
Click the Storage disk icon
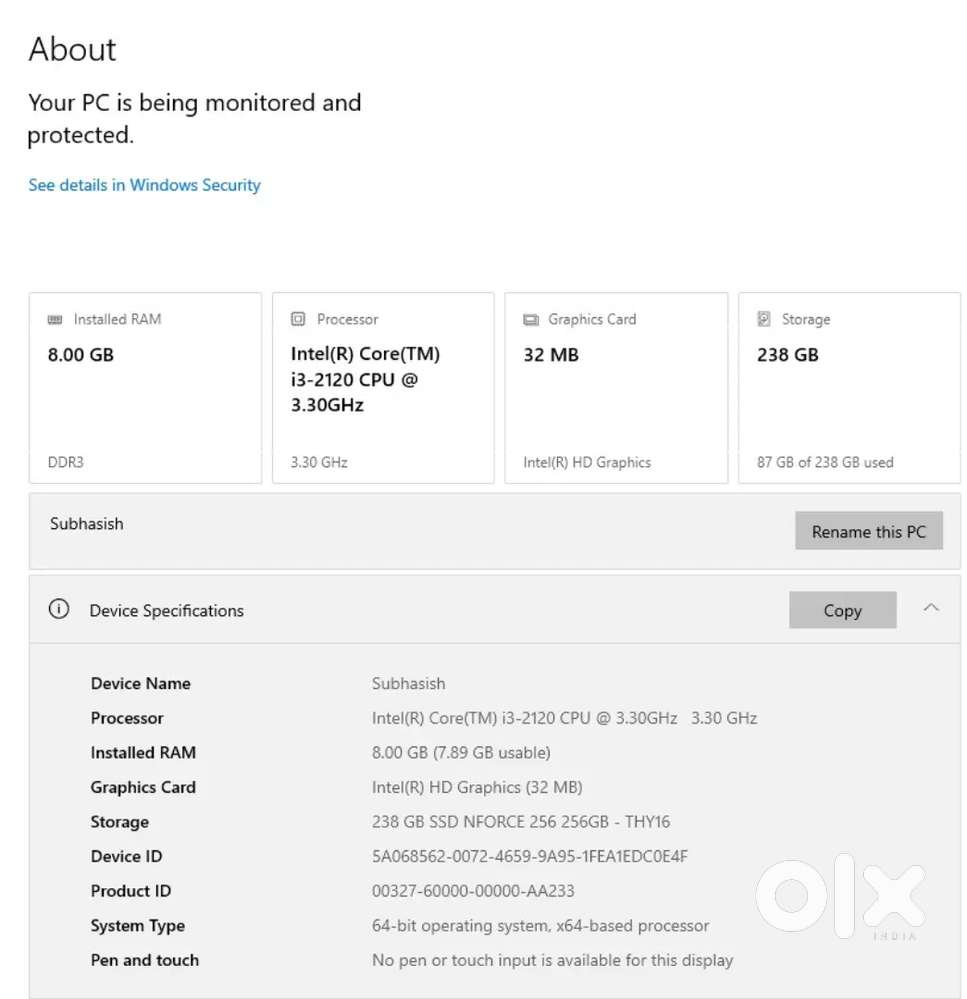764,319
